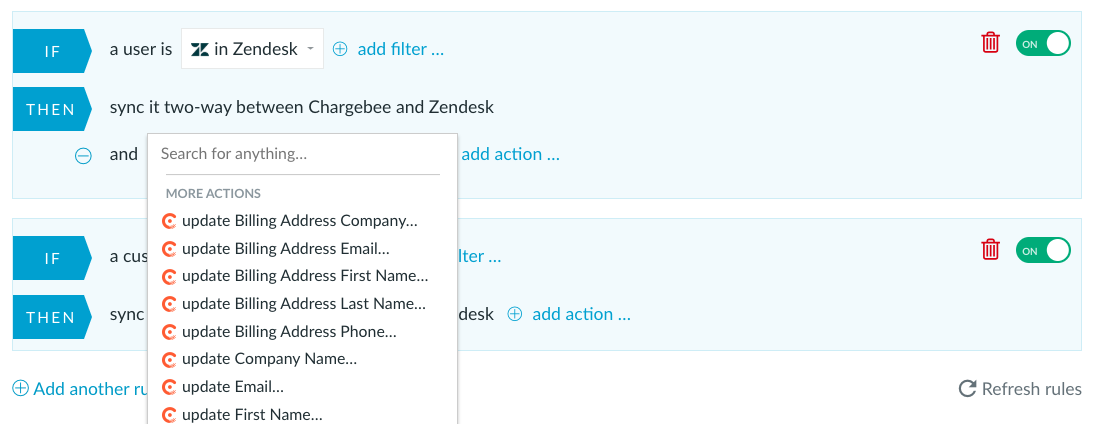The height and width of the screenshot is (424, 1096).
Task: Click the Refresh rules link
Action: (1032, 388)
